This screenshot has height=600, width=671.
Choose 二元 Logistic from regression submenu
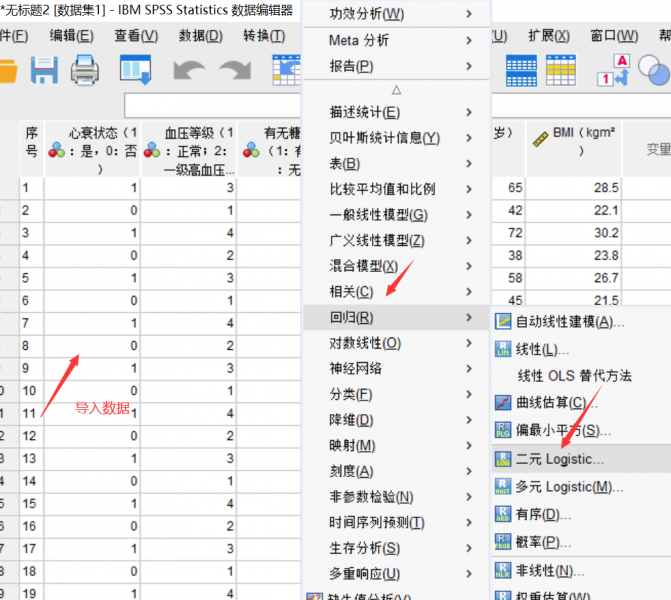tap(559, 460)
